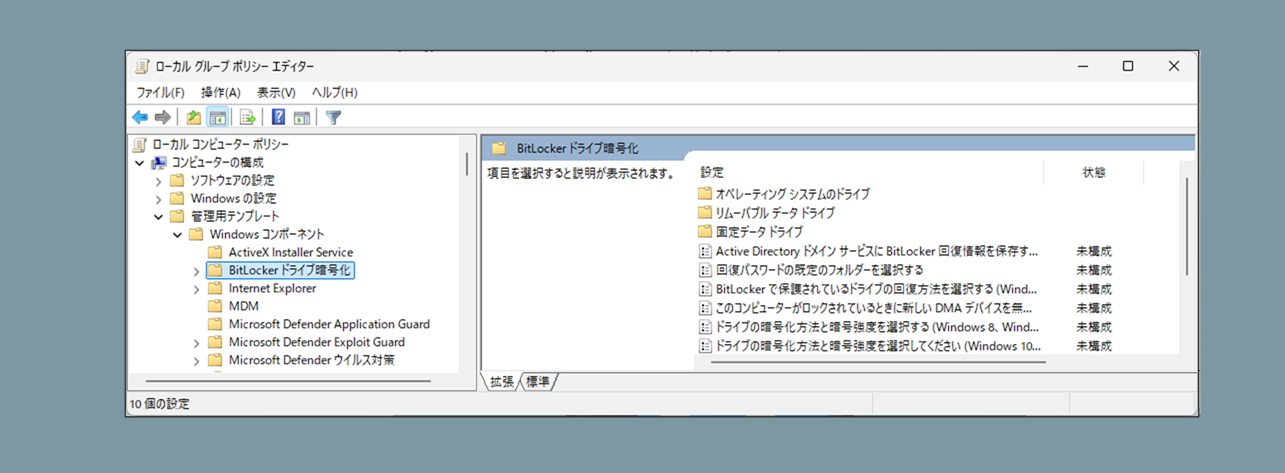Click the リムーバブル データ ドライブ folder icon
The image size is (1285, 473).
click(704, 213)
